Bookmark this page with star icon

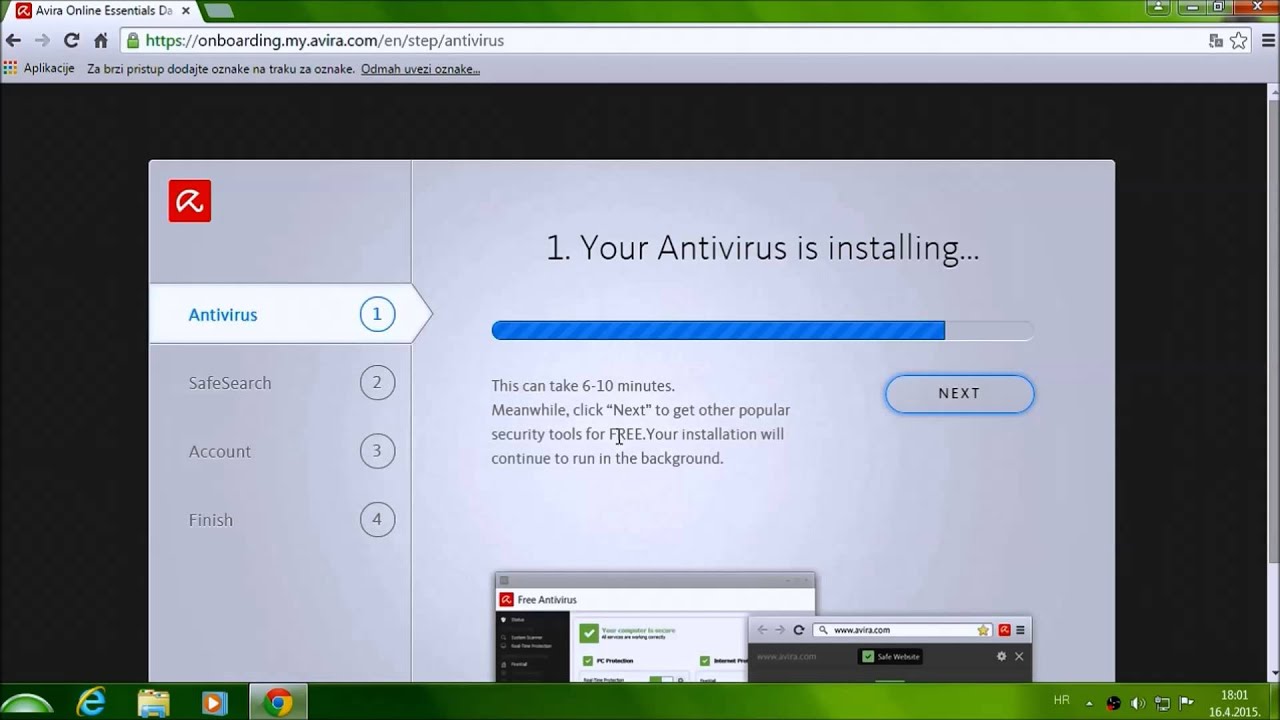(1239, 41)
